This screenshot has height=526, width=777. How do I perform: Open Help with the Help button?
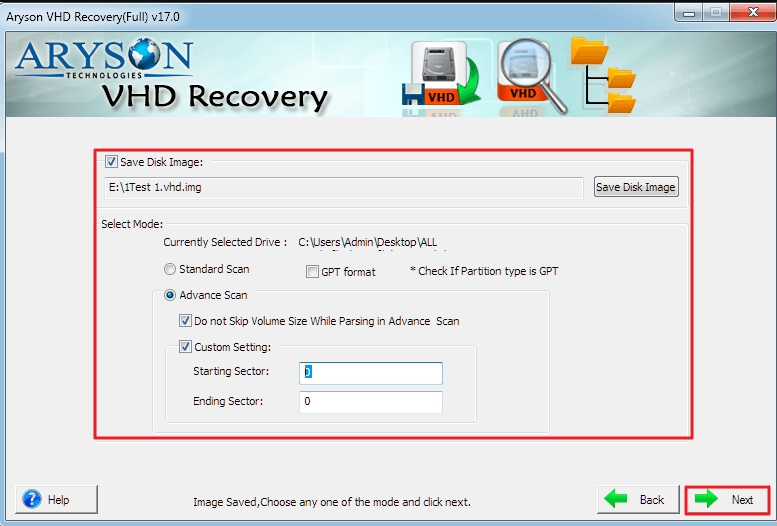56,499
